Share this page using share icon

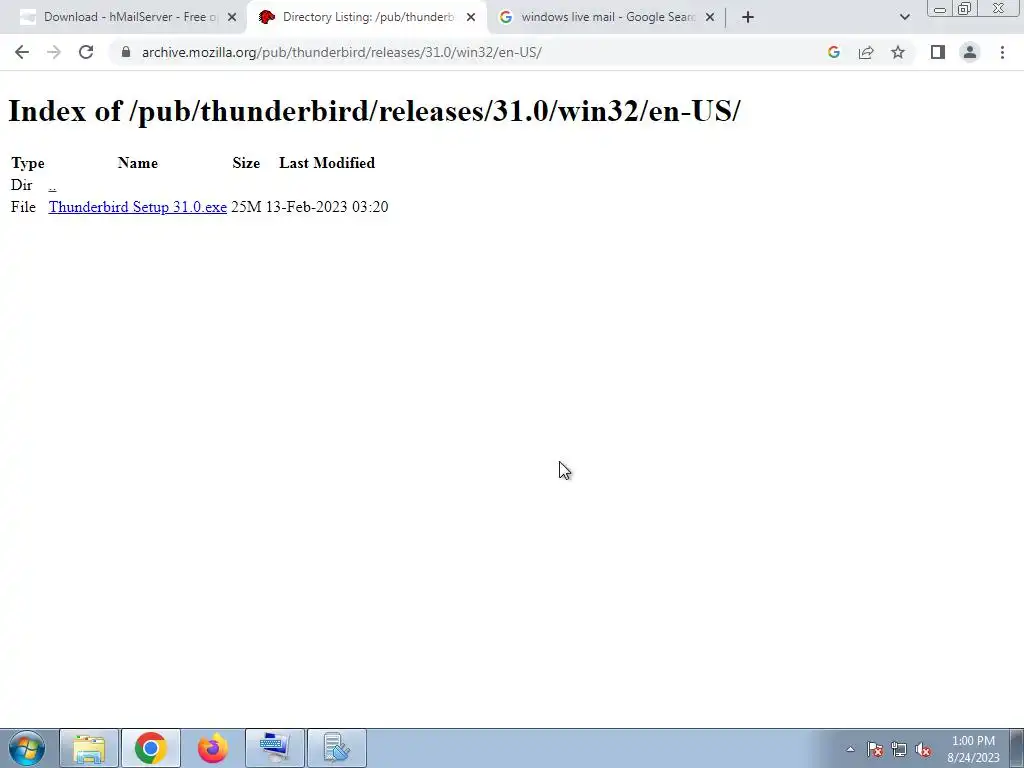(x=866, y=52)
